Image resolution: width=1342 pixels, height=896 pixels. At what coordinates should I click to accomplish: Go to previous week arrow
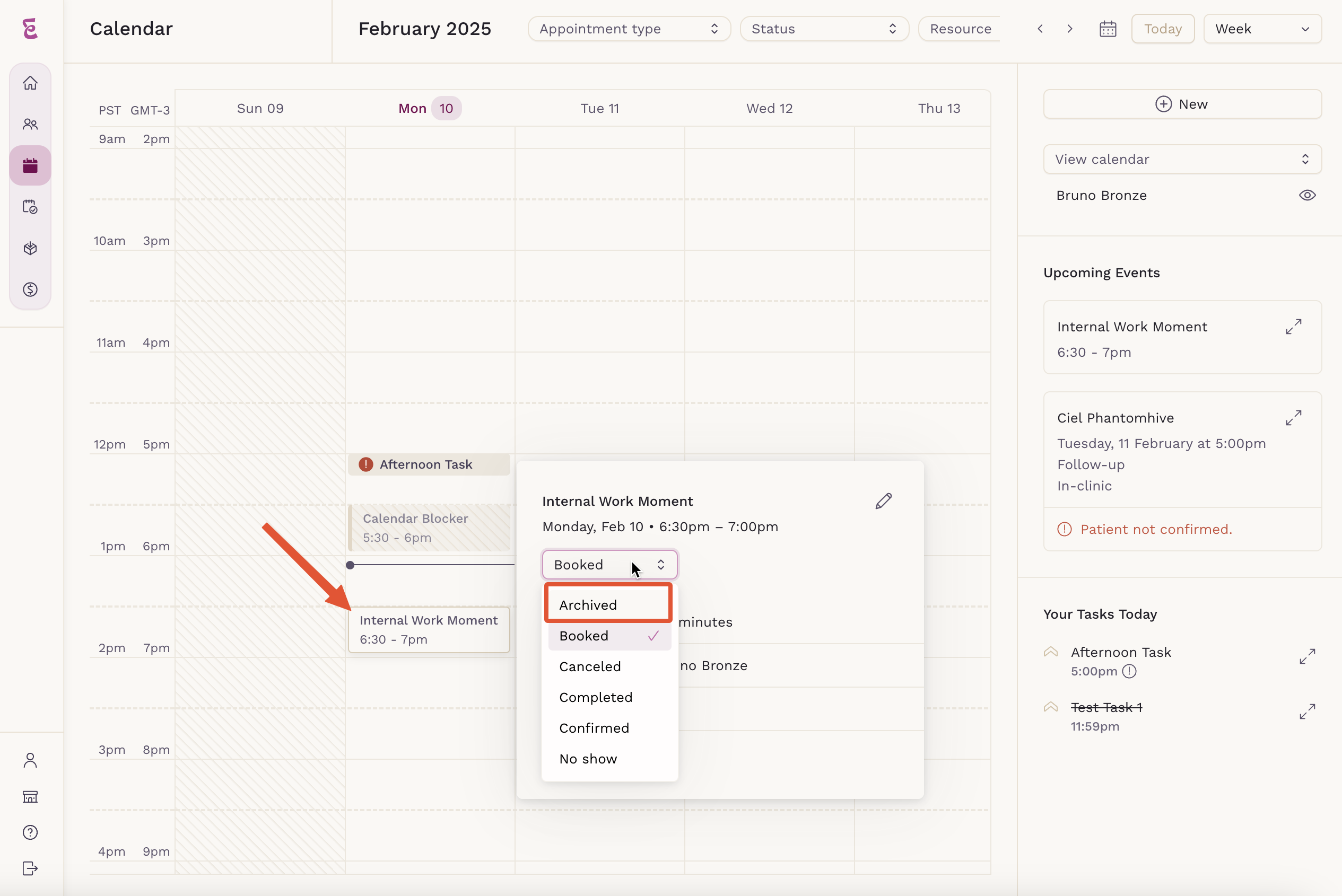click(x=1040, y=29)
